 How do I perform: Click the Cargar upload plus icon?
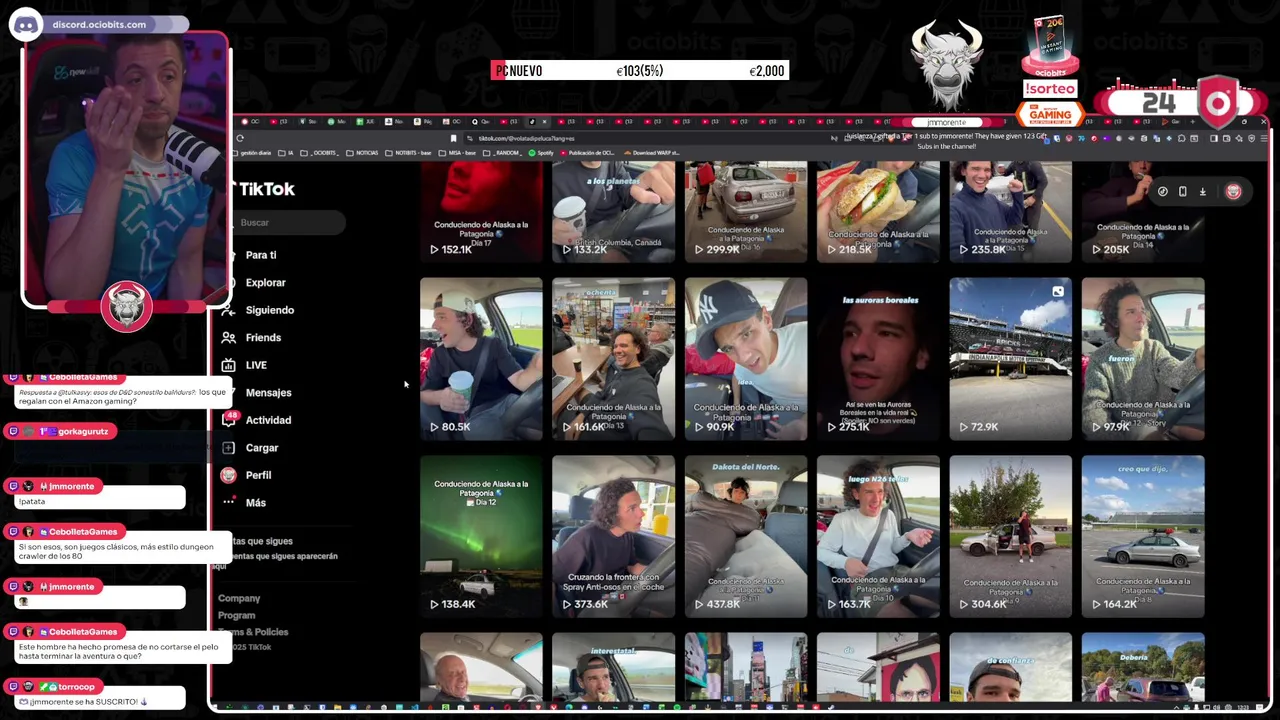pyautogui.click(x=229, y=448)
